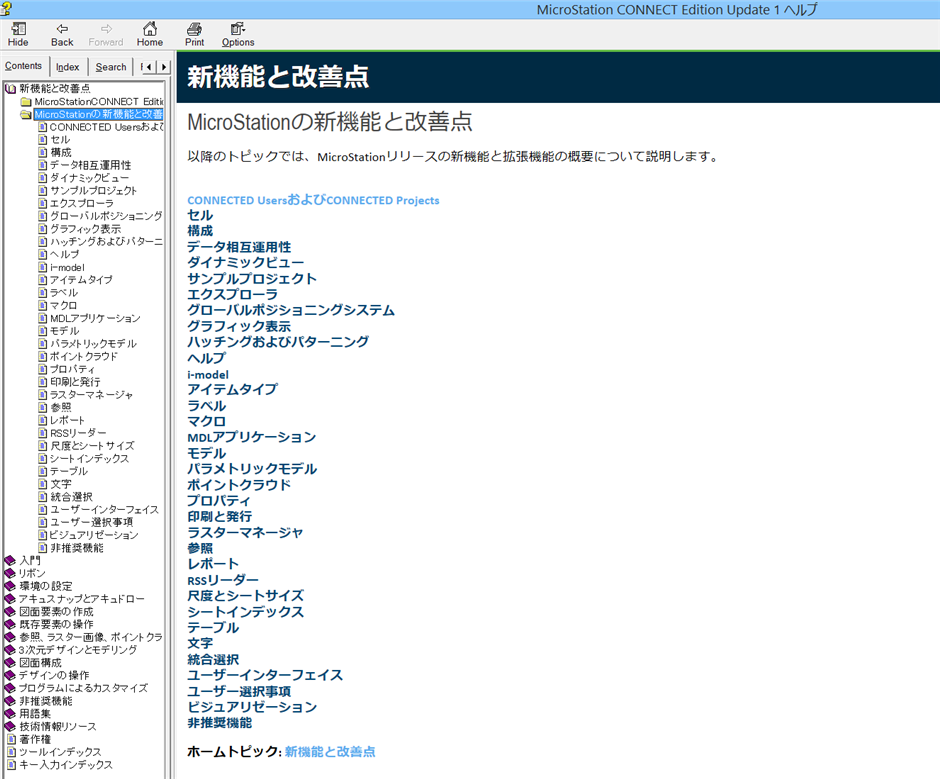
Task: Expand the 図面要素の作成 book
Action: click(x=10, y=612)
